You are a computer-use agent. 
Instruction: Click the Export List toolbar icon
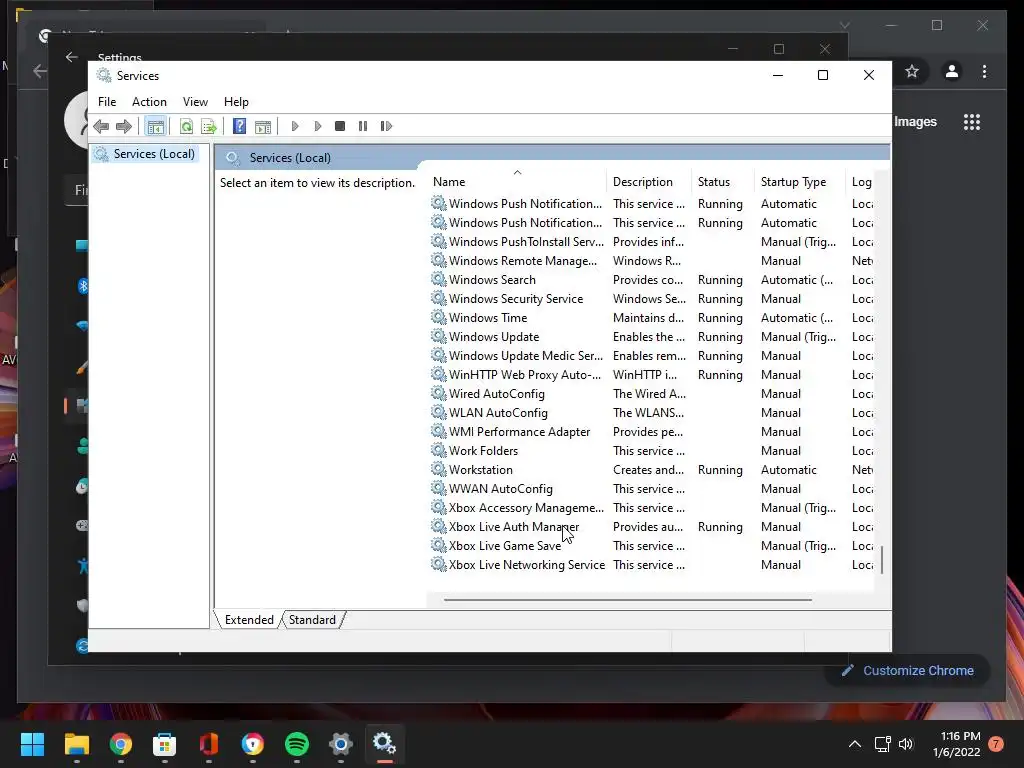(x=209, y=126)
